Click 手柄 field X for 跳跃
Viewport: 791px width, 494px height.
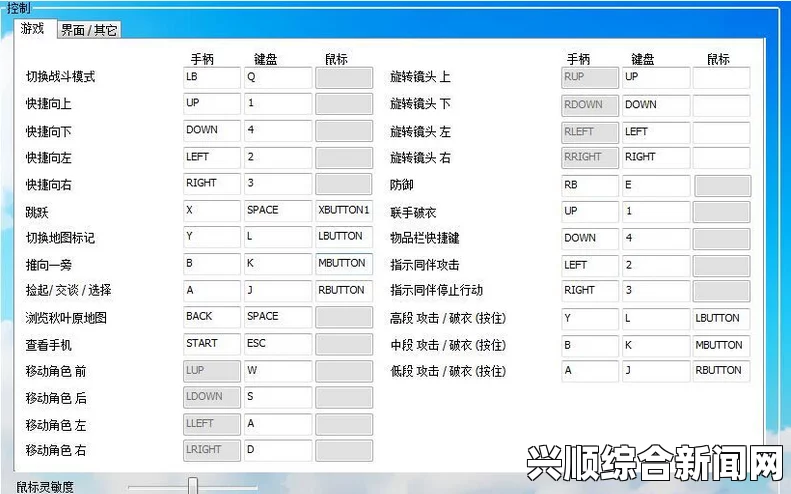pos(212,211)
